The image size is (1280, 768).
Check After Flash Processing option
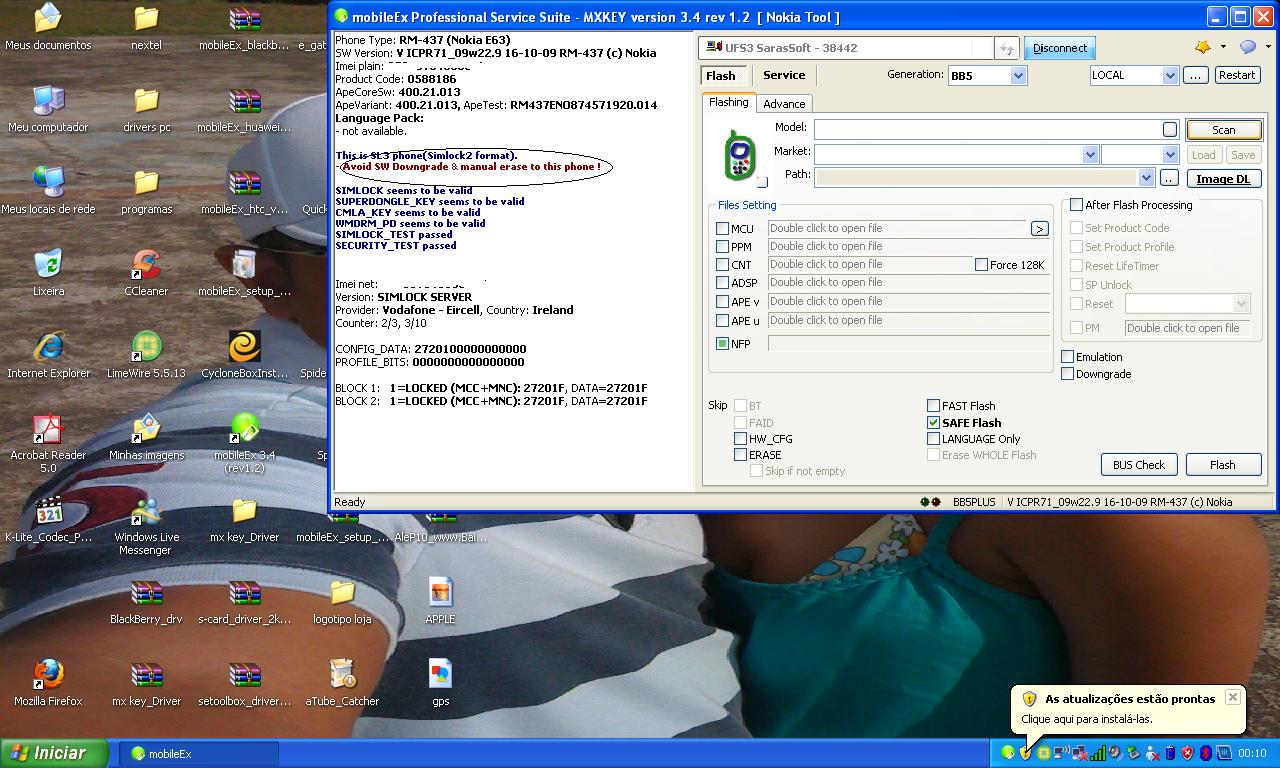point(1076,205)
